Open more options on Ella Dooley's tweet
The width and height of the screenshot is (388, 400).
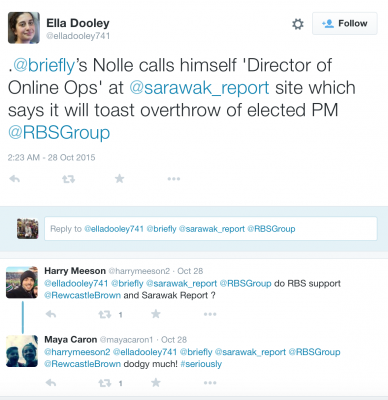(x=174, y=179)
